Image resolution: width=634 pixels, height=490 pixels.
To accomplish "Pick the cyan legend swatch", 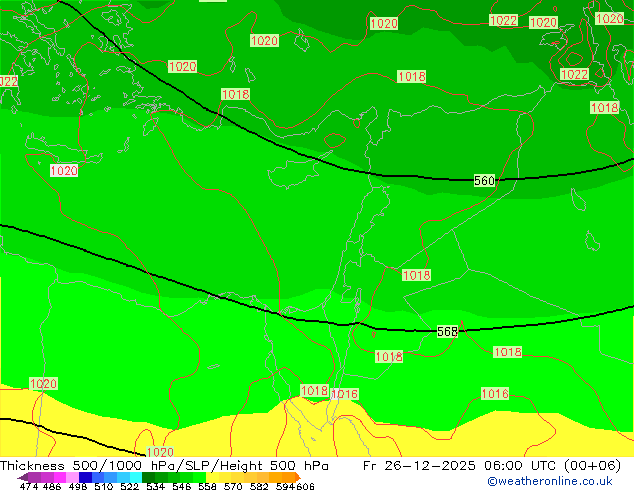I will [136, 477].
